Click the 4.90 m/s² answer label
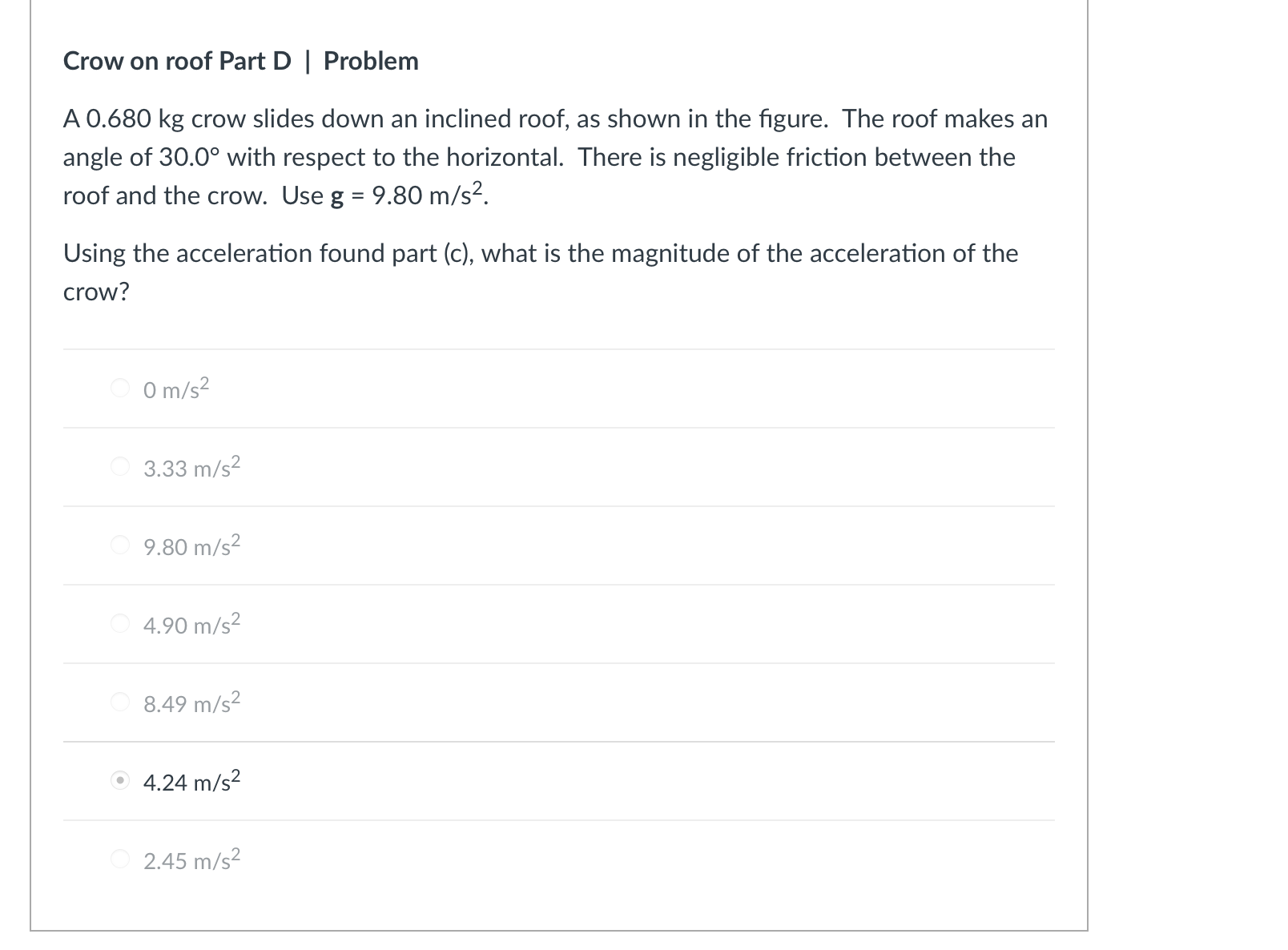Screen dimensions: 1288x950 pos(192,624)
